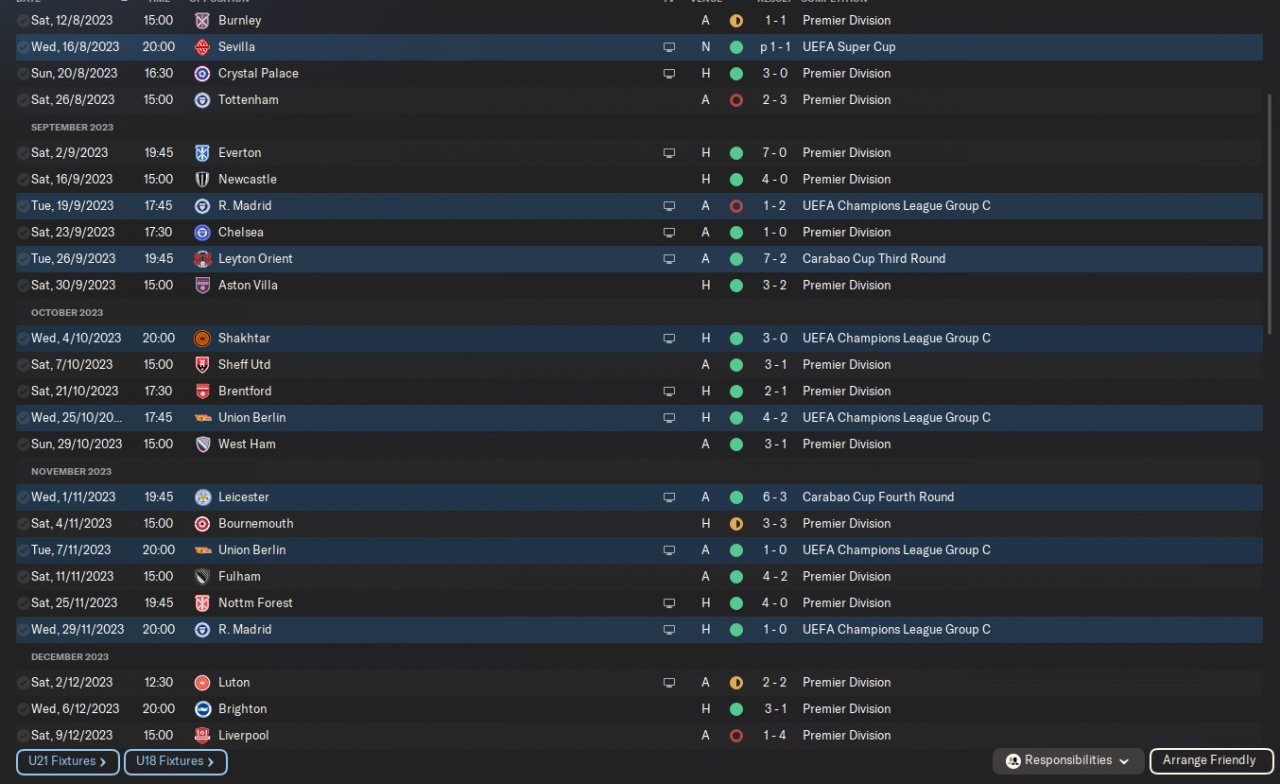This screenshot has height=784, width=1280.
Task: Click the Leicester club crest icon
Action: [x=202, y=497]
